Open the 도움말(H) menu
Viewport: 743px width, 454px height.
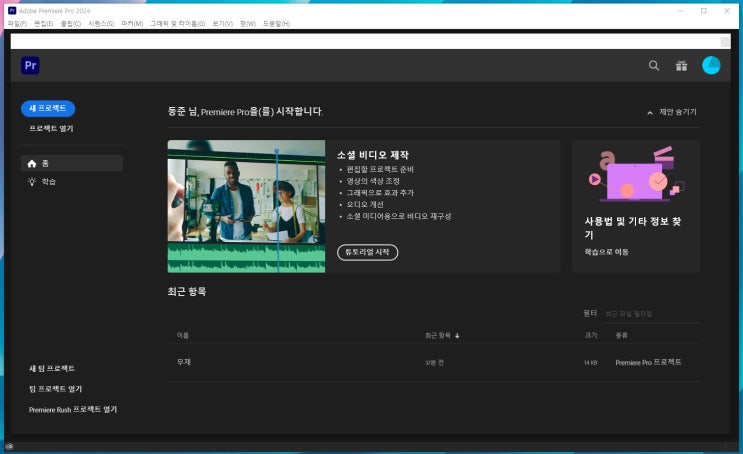click(276, 24)
